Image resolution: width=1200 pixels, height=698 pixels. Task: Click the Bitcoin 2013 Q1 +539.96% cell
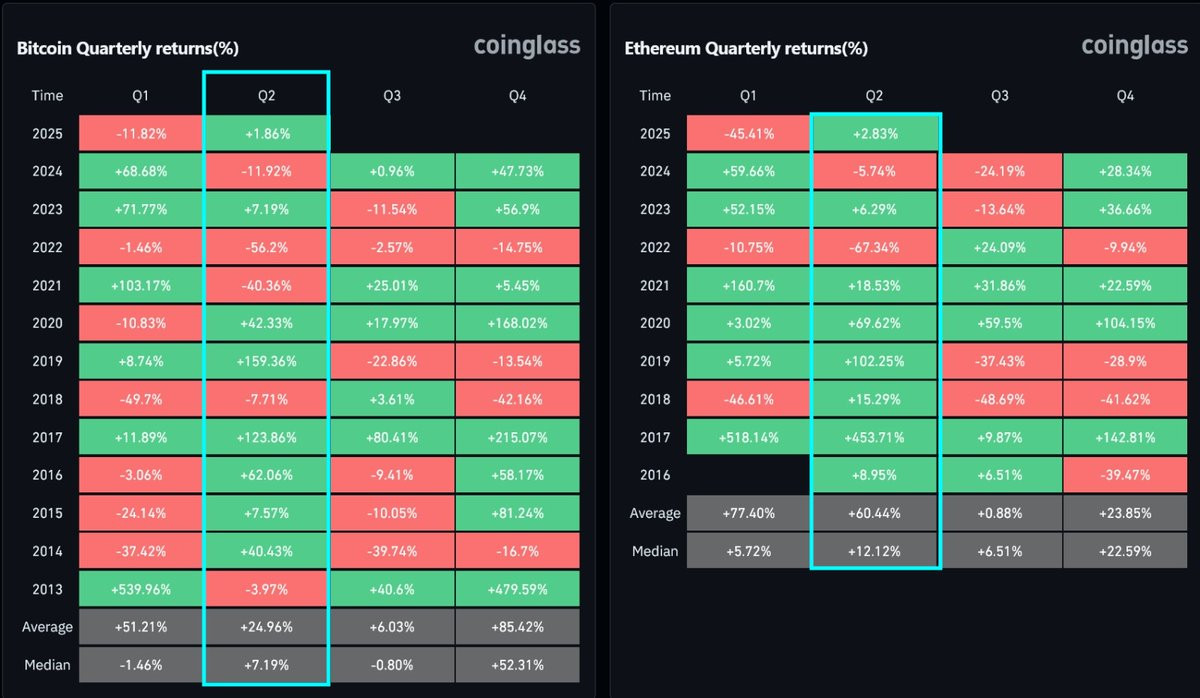coord(140,589)
